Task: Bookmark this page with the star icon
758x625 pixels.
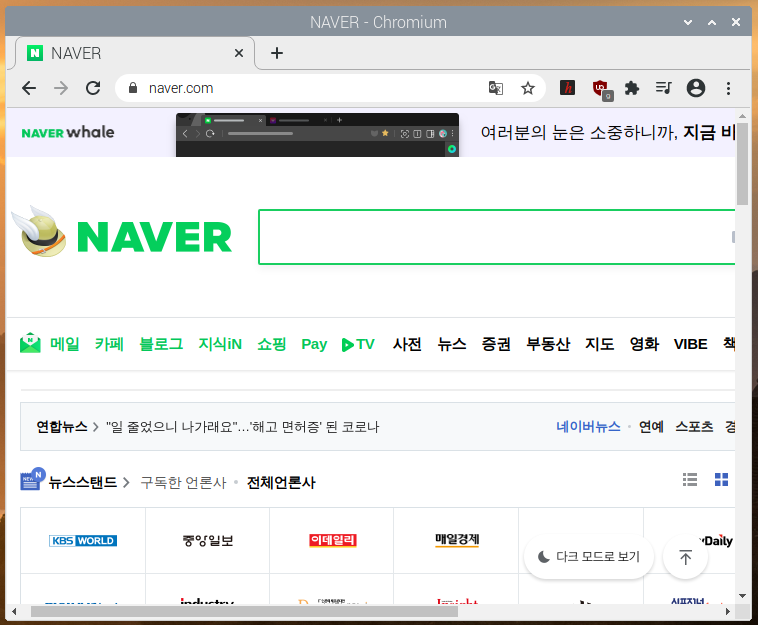Action: click(x=527, y=88)
